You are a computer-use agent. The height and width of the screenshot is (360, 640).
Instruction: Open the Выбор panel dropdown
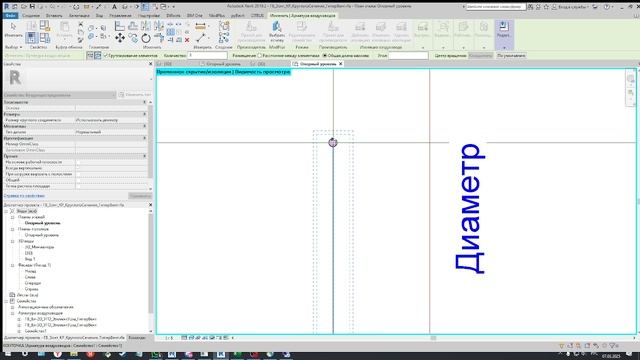(13, 47)
